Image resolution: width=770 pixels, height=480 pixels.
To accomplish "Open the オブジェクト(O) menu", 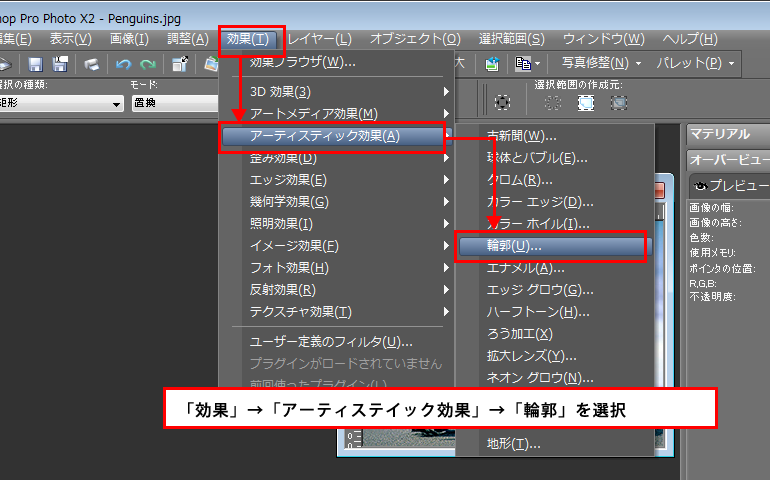I will coord(415,39).
